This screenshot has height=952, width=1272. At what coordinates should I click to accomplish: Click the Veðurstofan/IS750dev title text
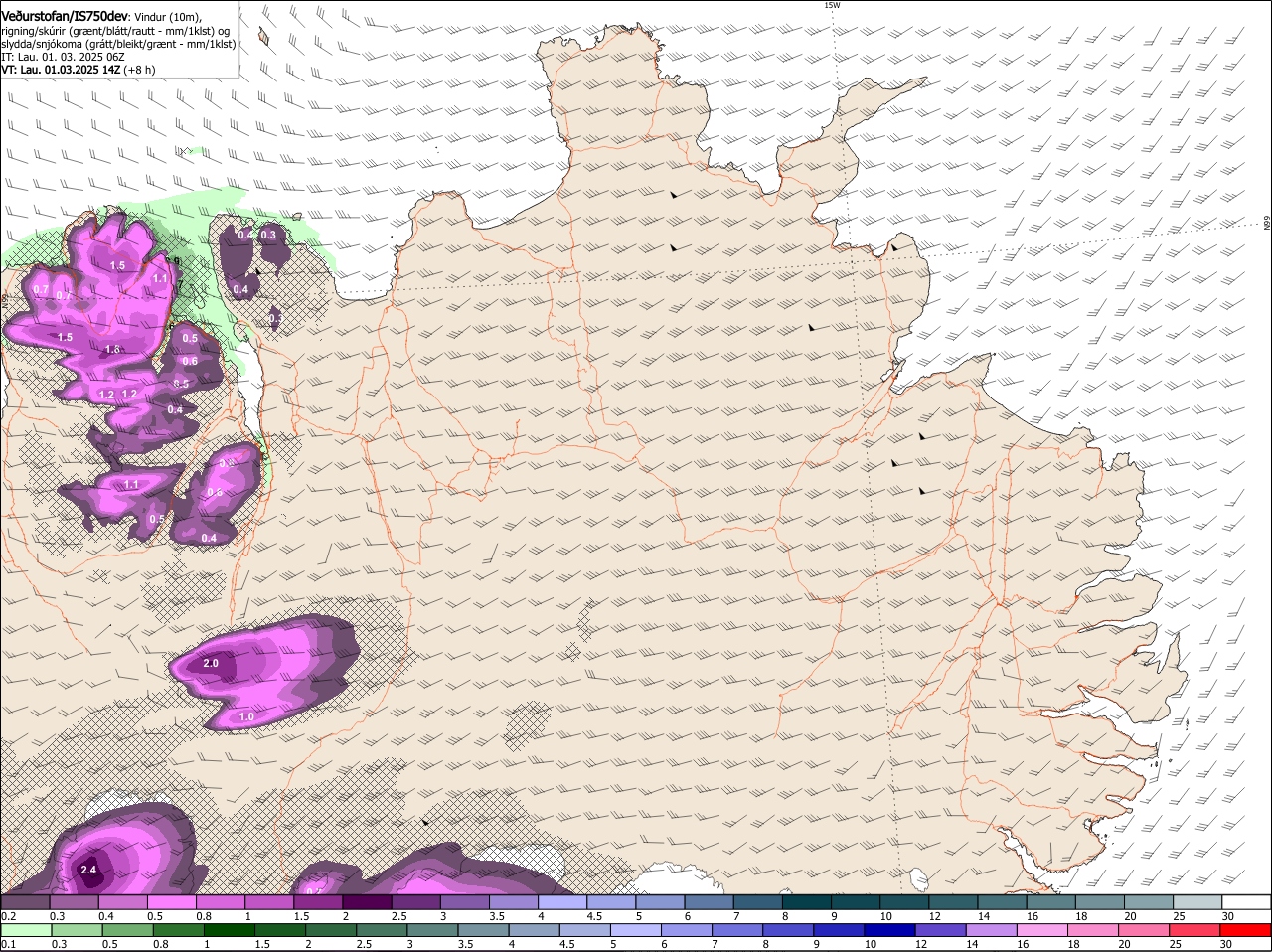tap(66, 16)
